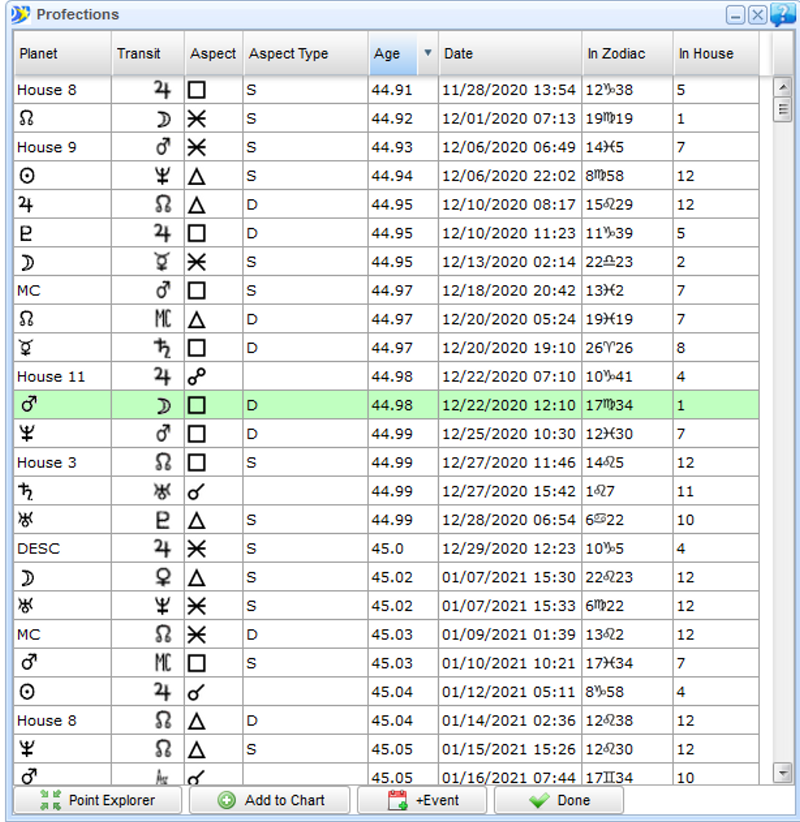Image resolution: width=800 pixels, height=822 pixels.
Task: Click the Mercury glyph in the 12/20/2020 19:10 row
Action: [26, 348]
